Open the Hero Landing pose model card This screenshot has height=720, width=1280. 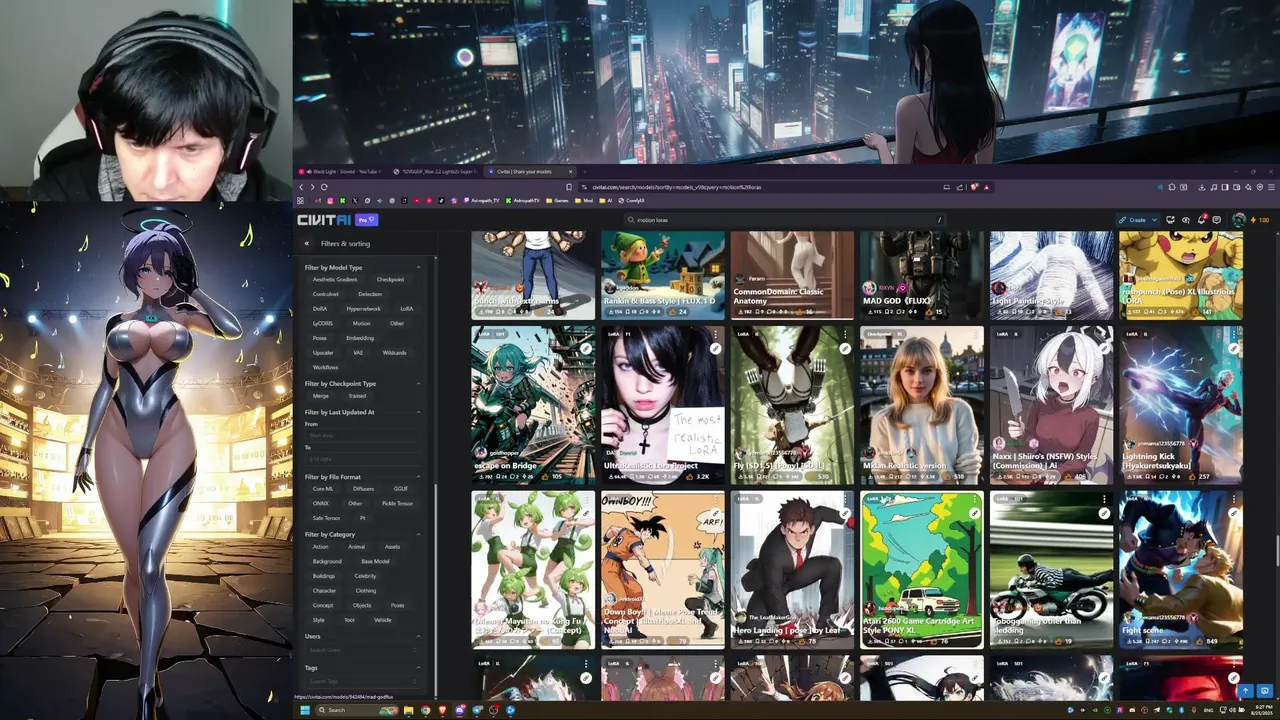coord(792,569)
